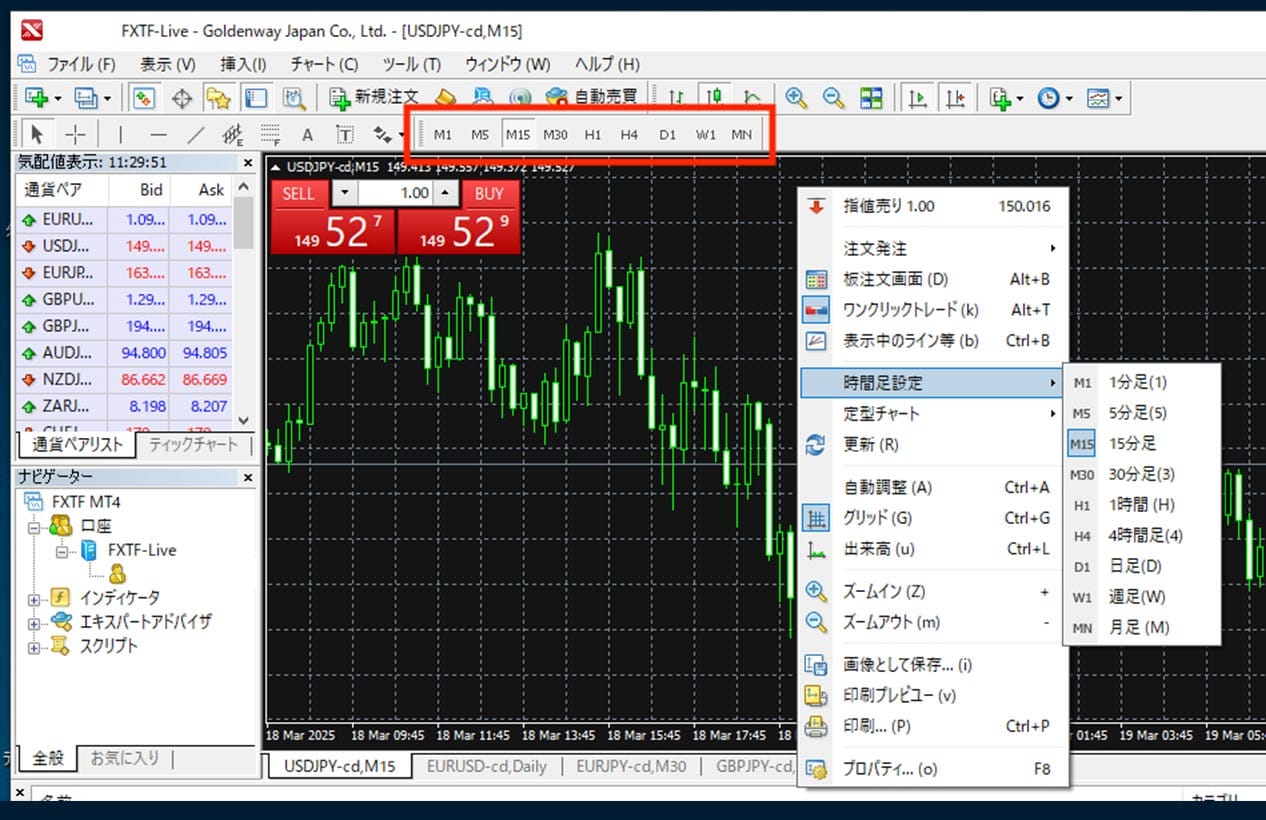This screenshot has width=1266, height=820.
Task: Expand the エキスパートアドバイザ tree node
Action: (34, 622)
